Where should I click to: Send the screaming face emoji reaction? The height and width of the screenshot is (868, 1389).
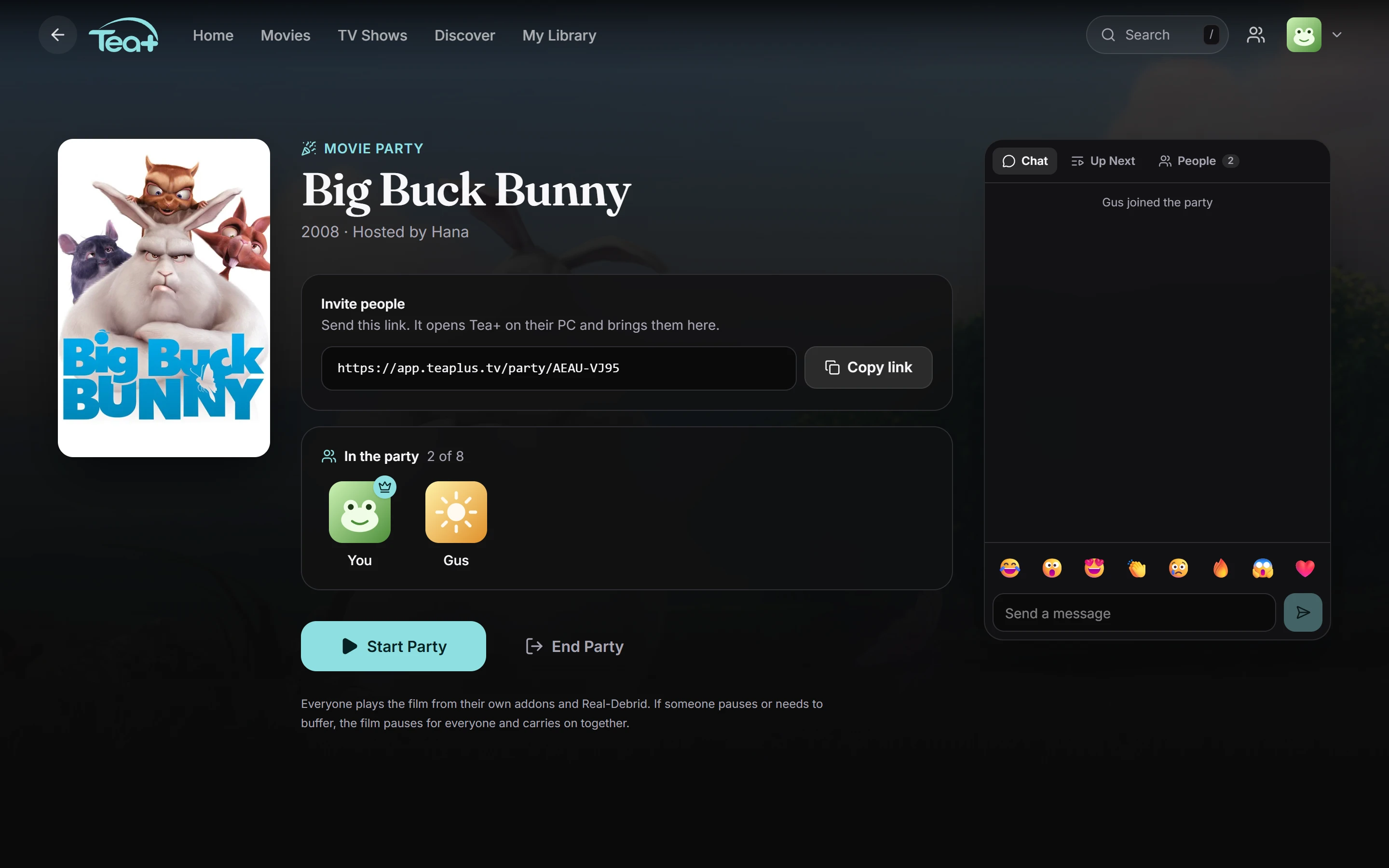click(x=1263, y=569)
